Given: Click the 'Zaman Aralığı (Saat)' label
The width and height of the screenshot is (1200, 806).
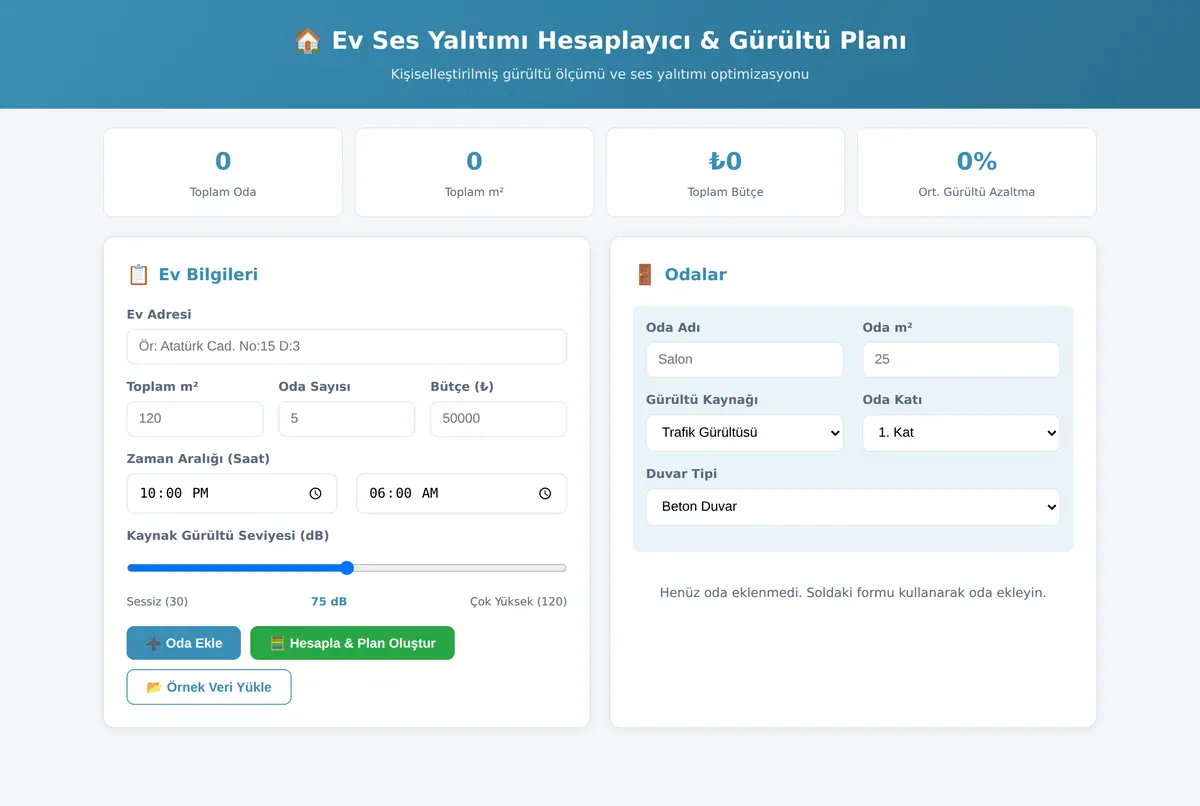Looking at the screenshot, I should [x=198, y=459].
